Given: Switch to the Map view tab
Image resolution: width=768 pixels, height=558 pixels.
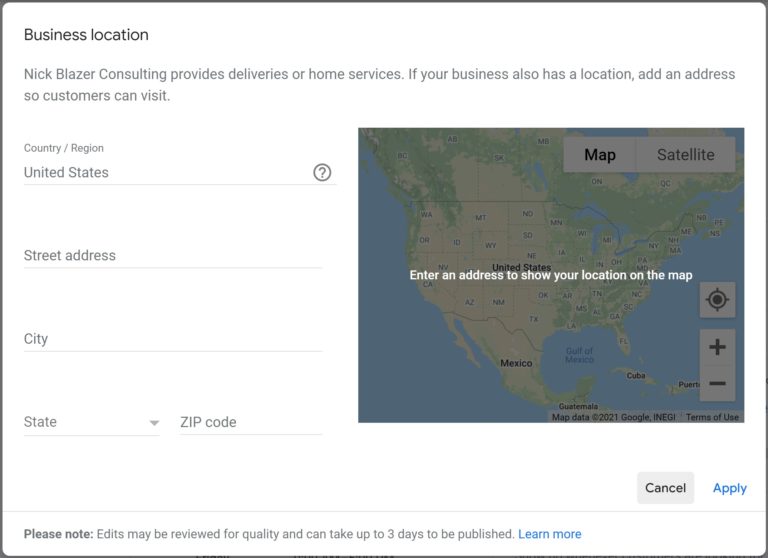Looking at the screenshot, I should coord(600,155).
